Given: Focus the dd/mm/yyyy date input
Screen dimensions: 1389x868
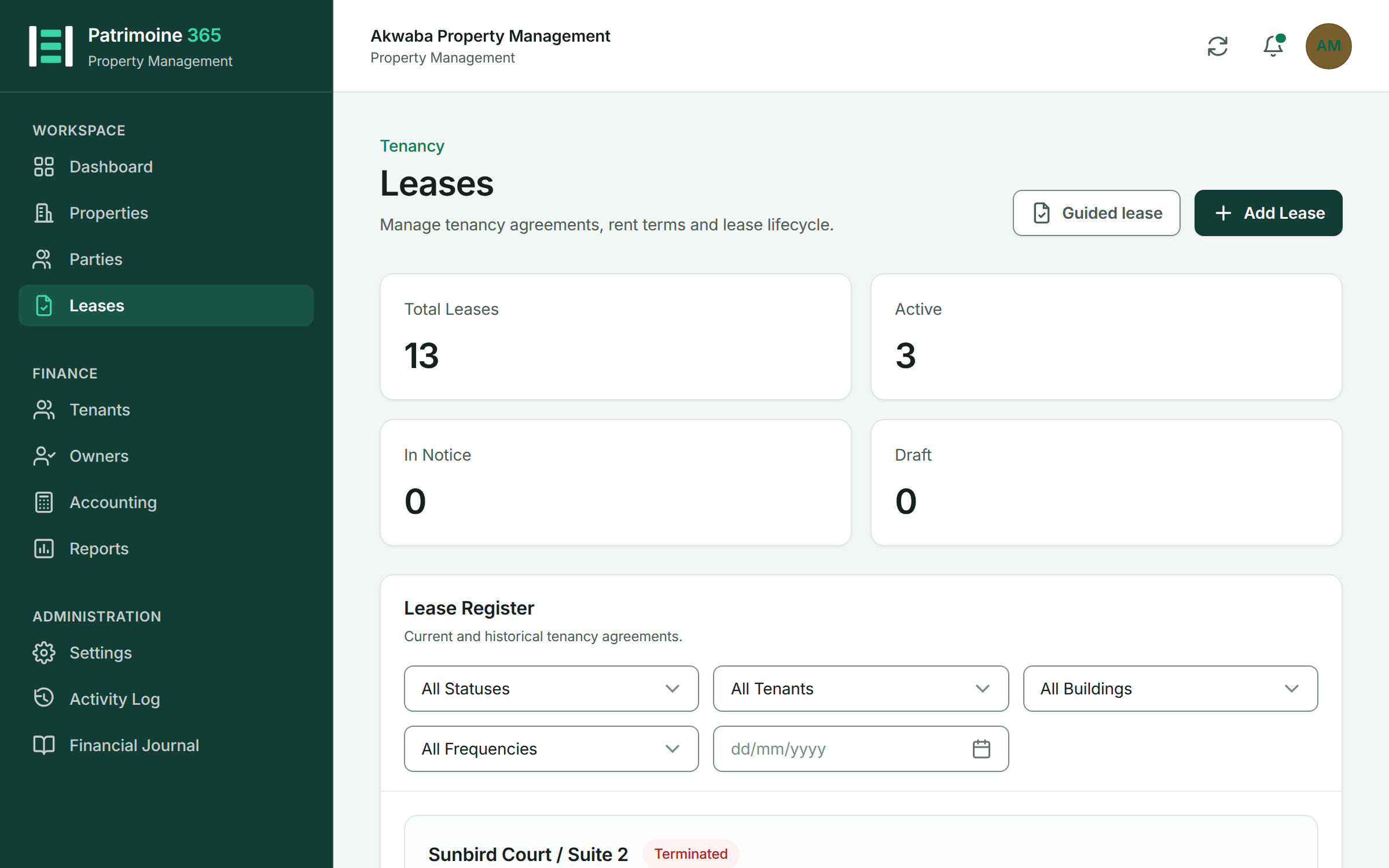Looking at the screenshot, I should [861, 749].
